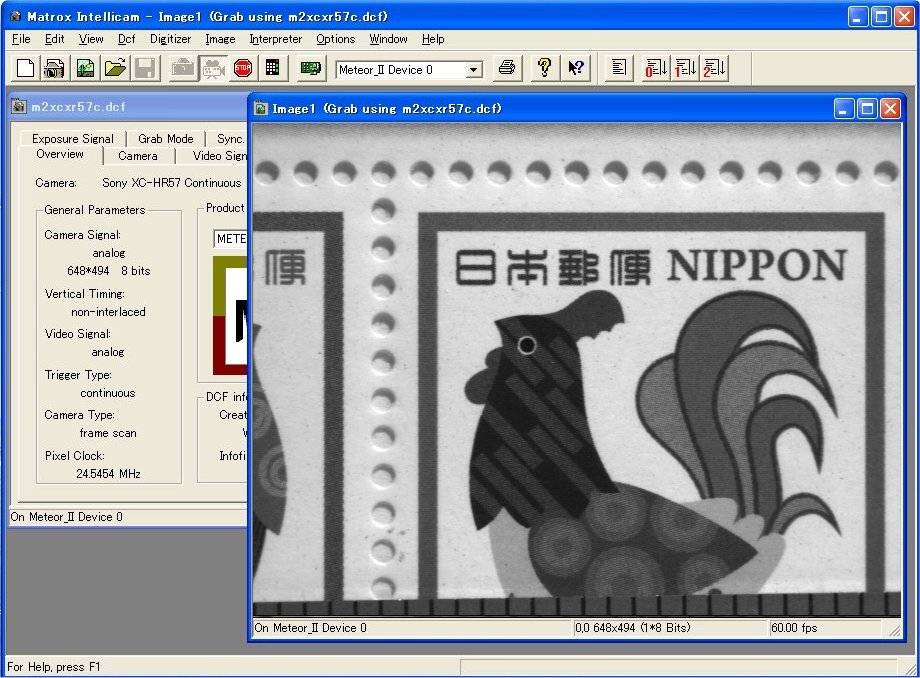Select the Grab Mode tab

click(x=165, y=139)
